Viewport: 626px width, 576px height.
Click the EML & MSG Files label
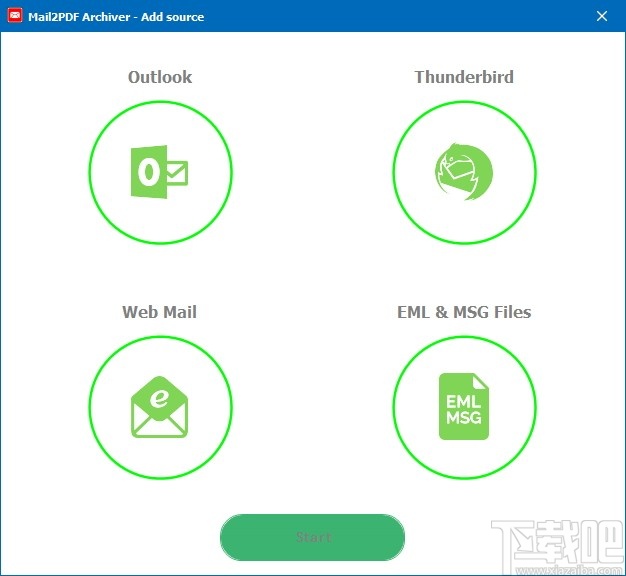click(464, 312)
